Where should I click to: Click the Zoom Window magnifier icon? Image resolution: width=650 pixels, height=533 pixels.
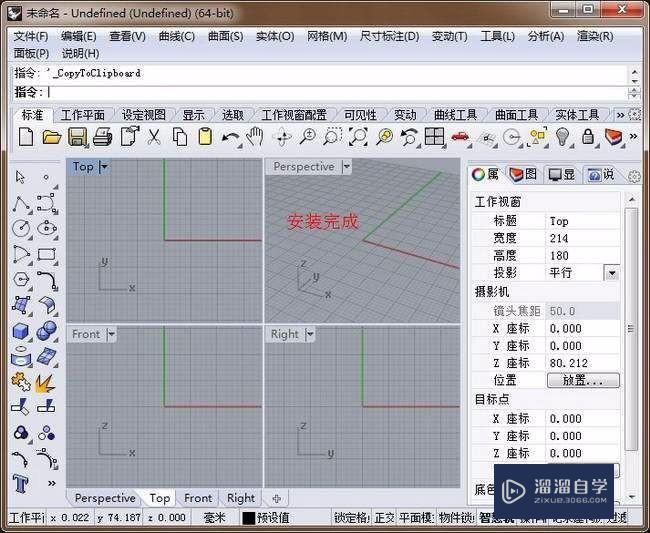(332, 137)
